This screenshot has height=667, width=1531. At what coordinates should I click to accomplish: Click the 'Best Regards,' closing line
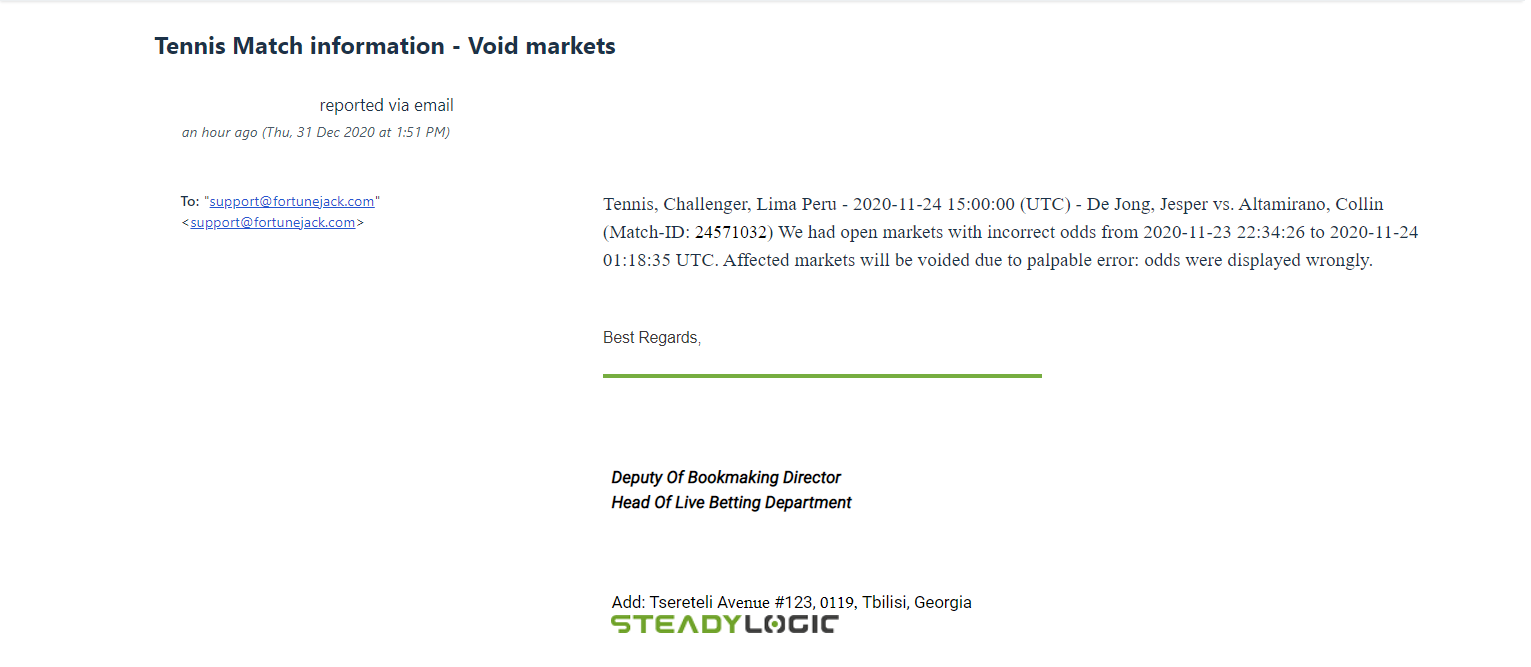point(652,338)
